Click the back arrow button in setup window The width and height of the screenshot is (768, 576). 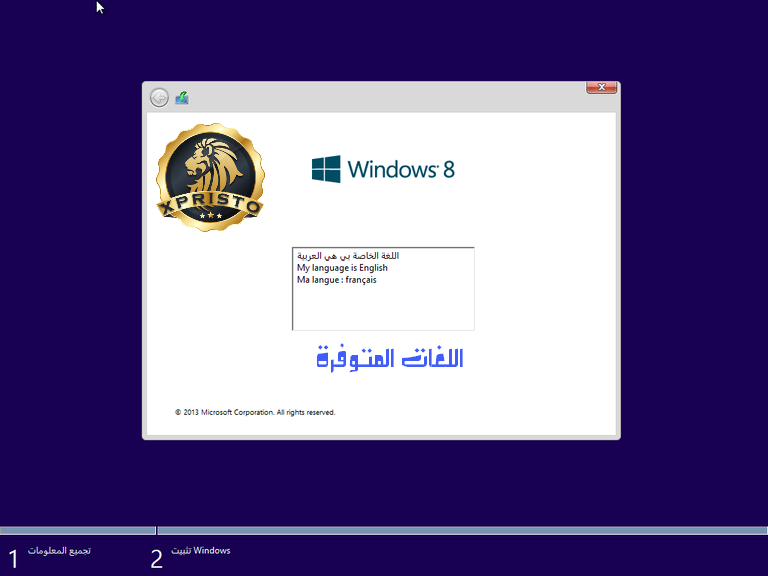159,97
